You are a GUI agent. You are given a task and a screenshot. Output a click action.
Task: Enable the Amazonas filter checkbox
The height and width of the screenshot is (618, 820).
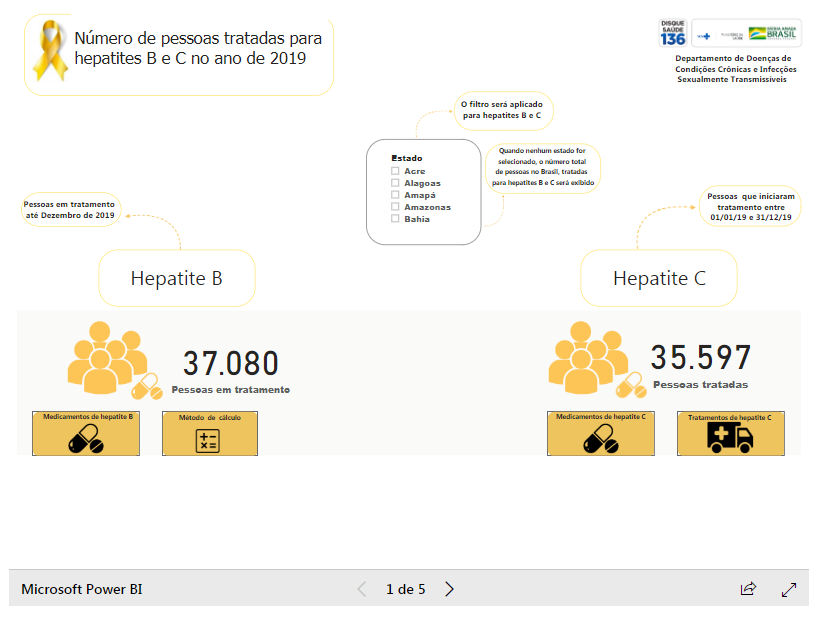(x=394, y=207)
